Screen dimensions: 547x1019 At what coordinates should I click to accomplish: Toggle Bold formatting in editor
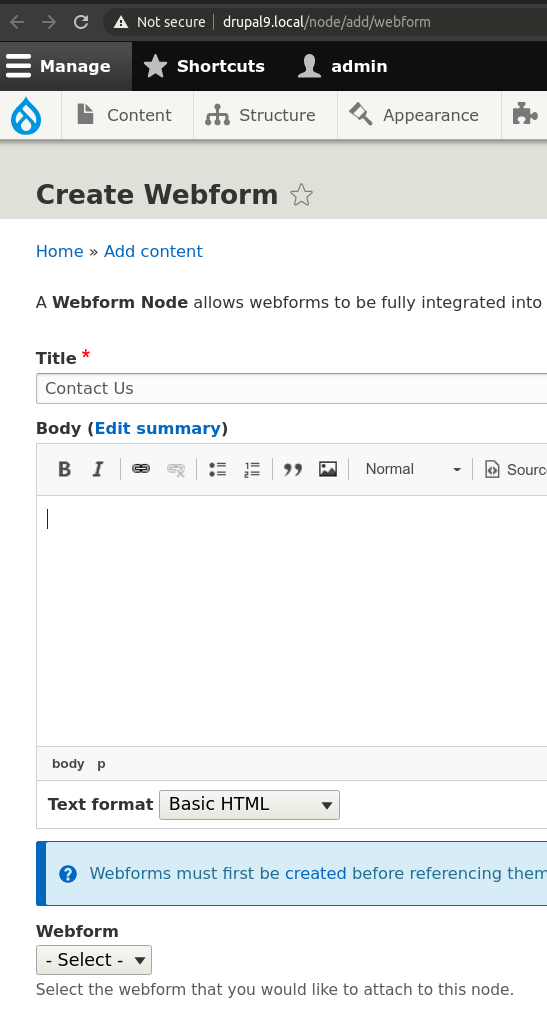(64, 469)
